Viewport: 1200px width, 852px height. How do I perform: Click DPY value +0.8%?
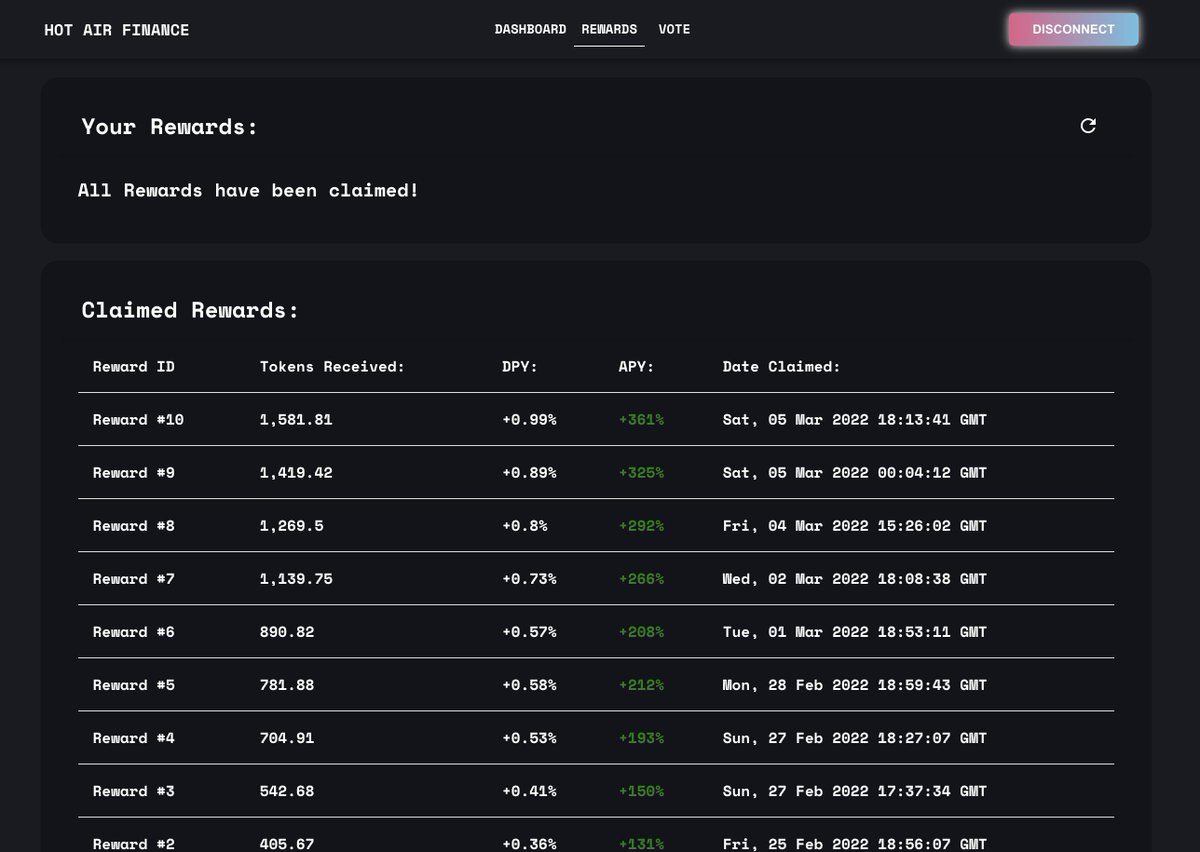pos(525,526)
